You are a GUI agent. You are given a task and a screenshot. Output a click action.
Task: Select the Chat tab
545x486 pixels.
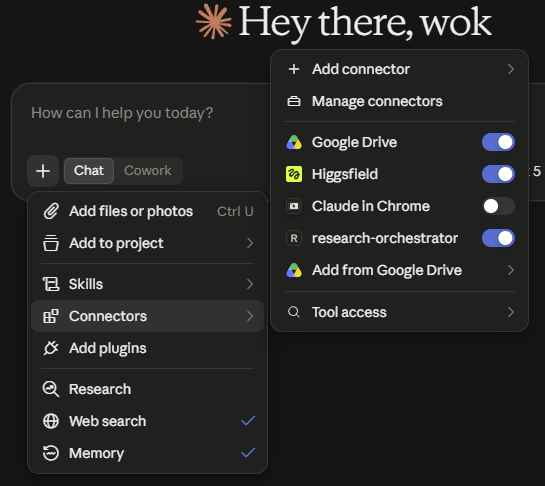click(x=89, y=171)
